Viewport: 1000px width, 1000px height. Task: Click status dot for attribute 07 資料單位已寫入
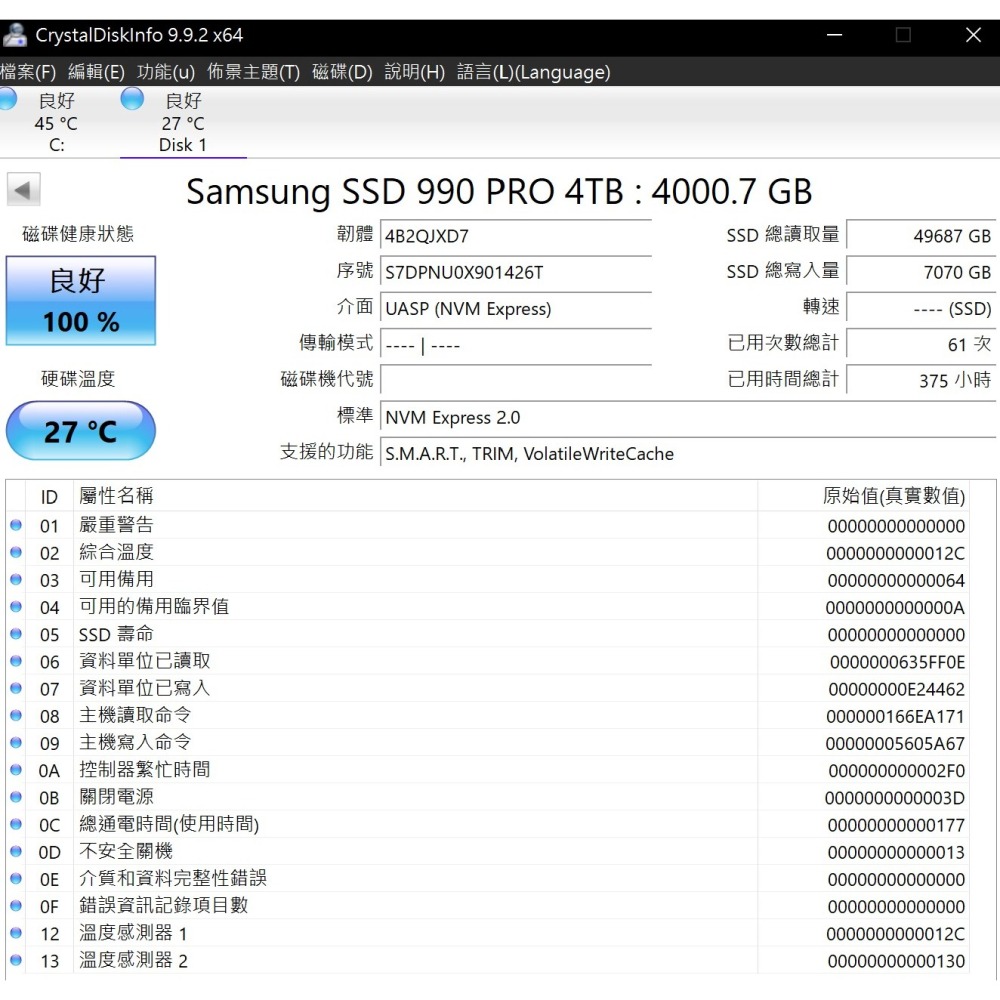[16, 688]
